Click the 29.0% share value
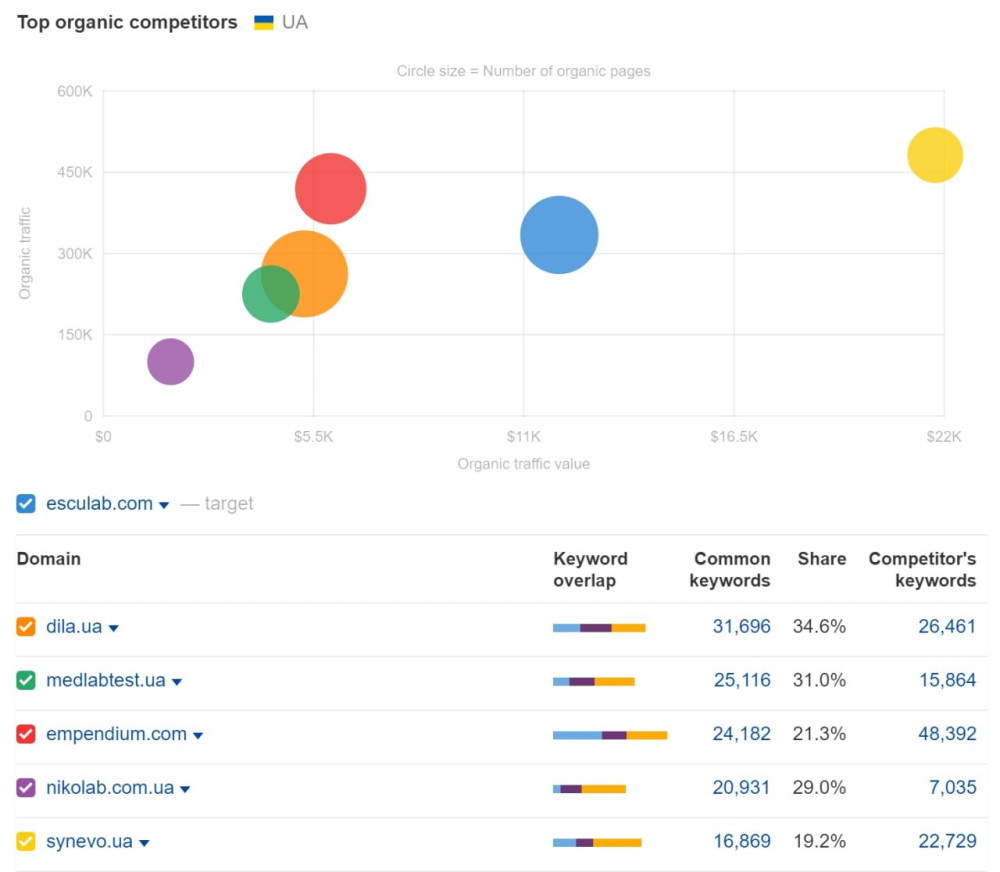 tap(820, 787)
